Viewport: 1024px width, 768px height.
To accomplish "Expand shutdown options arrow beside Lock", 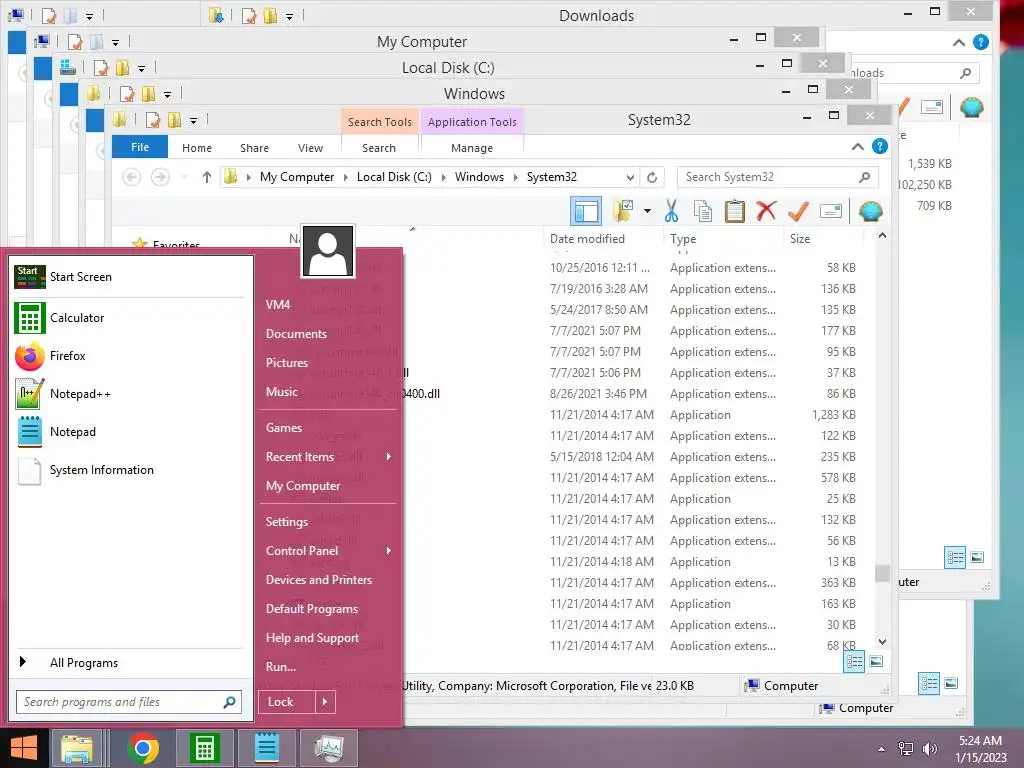I will pos(325,702).
